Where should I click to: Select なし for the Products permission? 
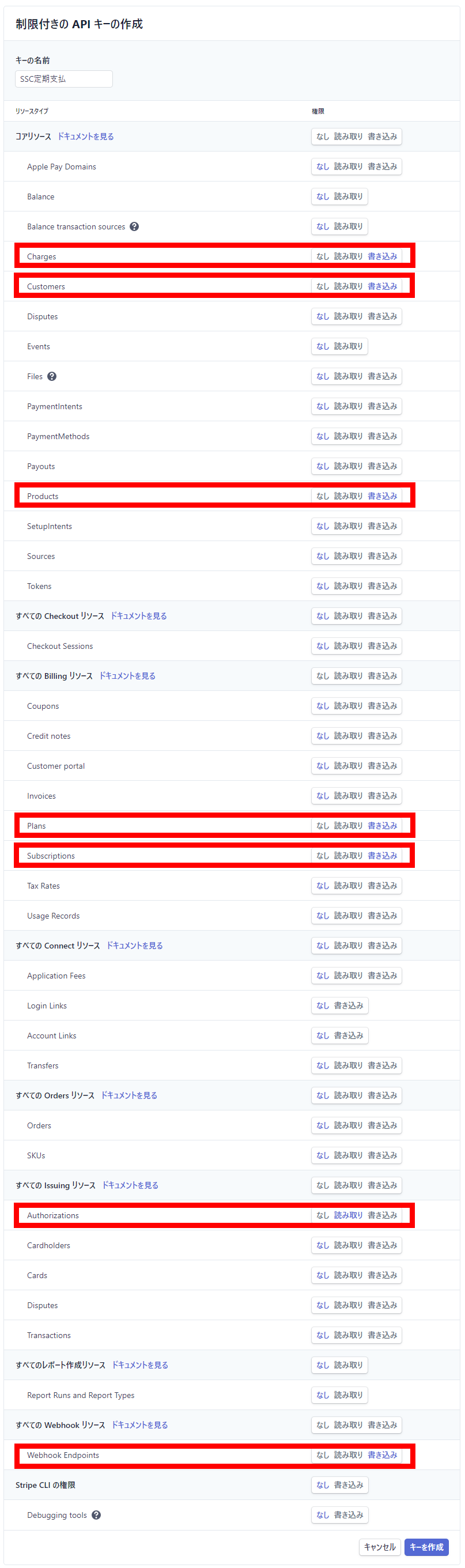point(322,496)
